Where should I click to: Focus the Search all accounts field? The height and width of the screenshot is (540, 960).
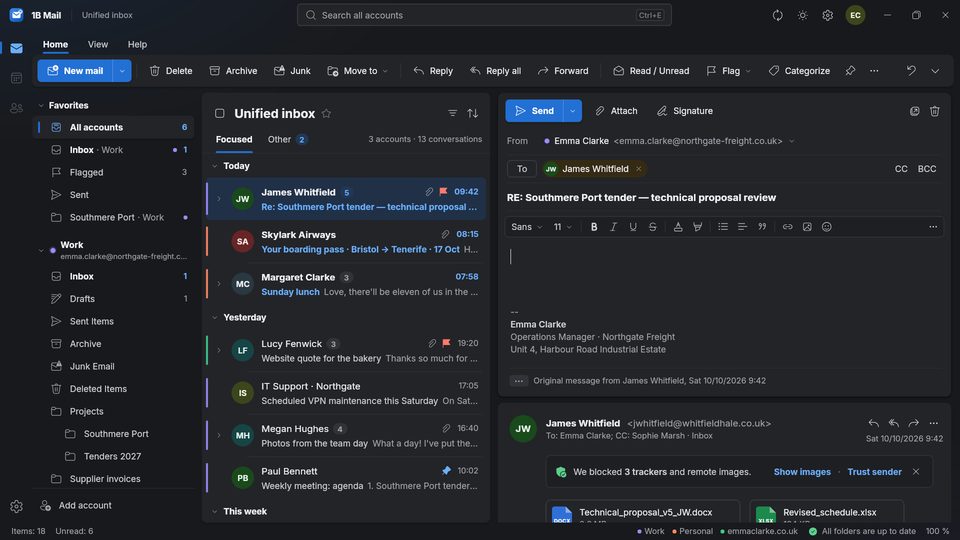click(x=484, y=15)
